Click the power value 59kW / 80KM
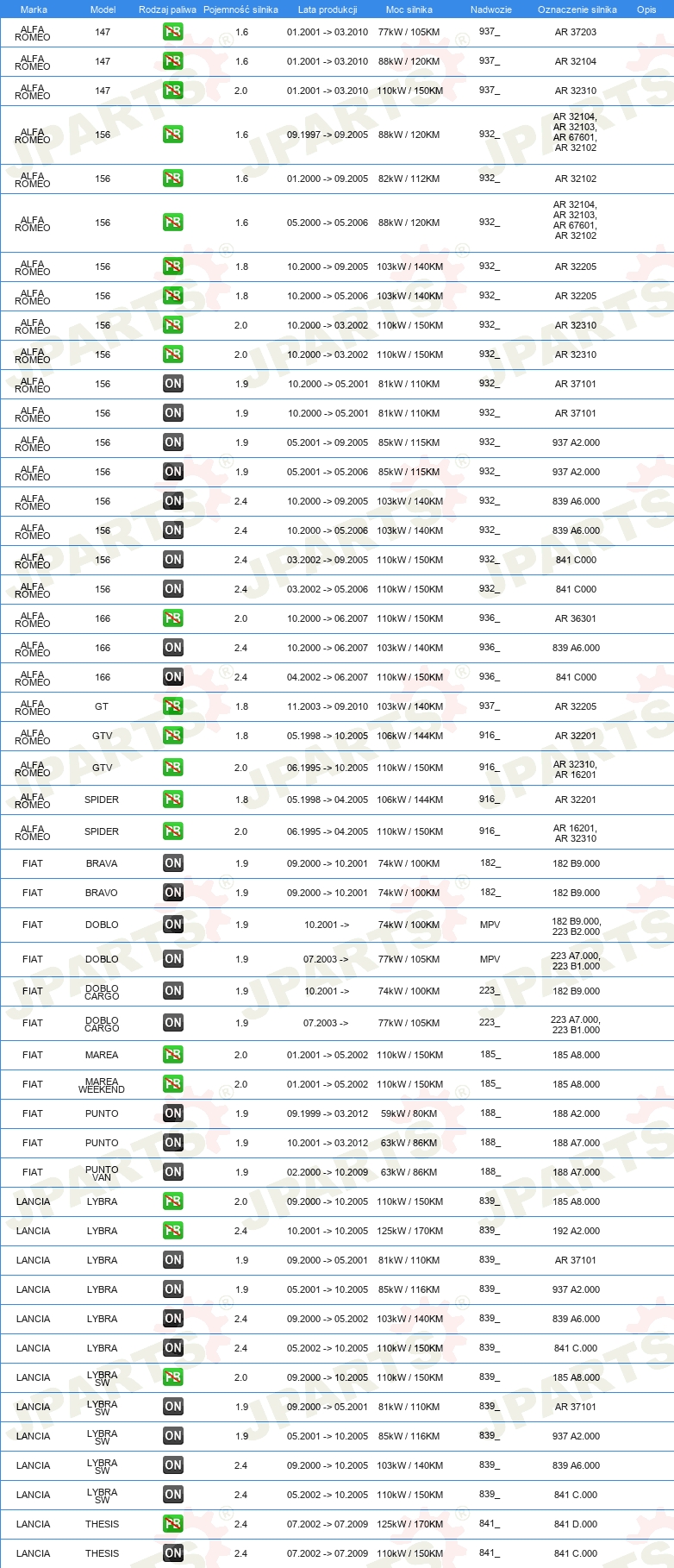 coord(409,1113)
